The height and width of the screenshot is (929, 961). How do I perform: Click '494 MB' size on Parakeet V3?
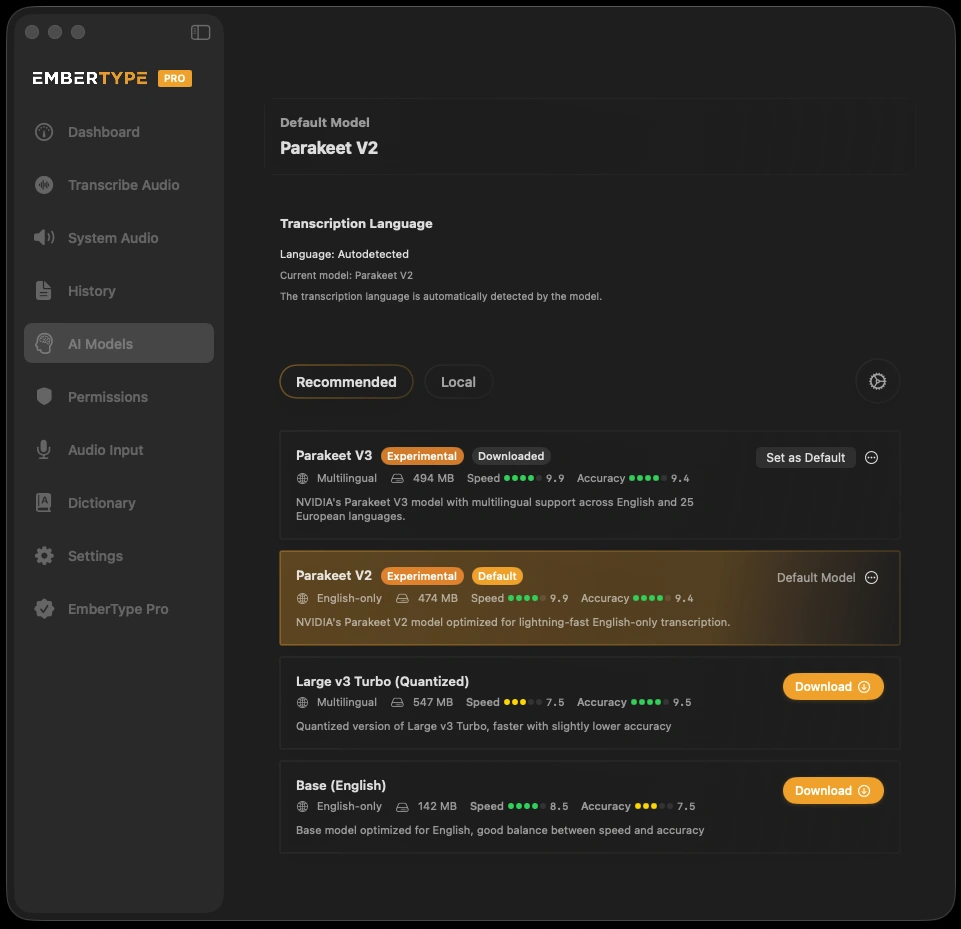point(433,479)
